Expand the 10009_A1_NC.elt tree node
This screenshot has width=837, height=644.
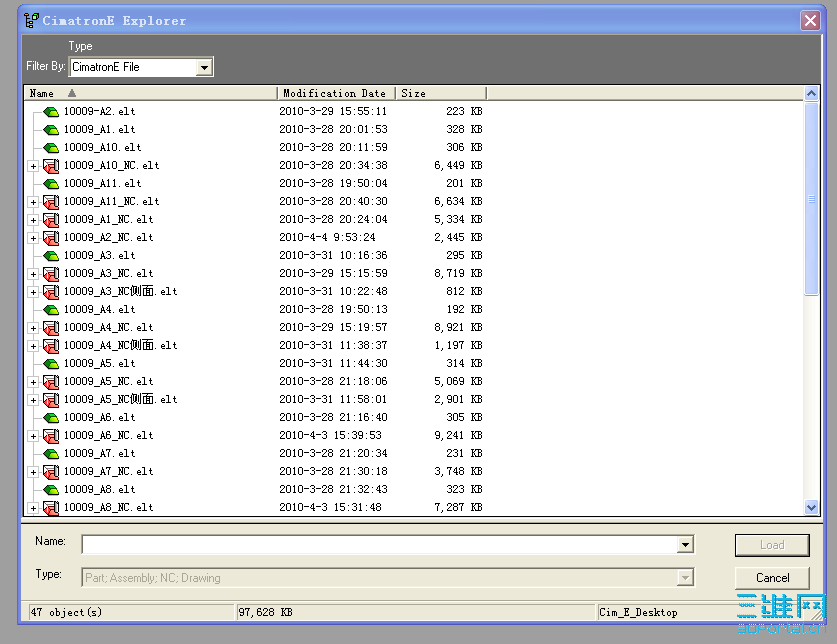(x=34, y=220)
